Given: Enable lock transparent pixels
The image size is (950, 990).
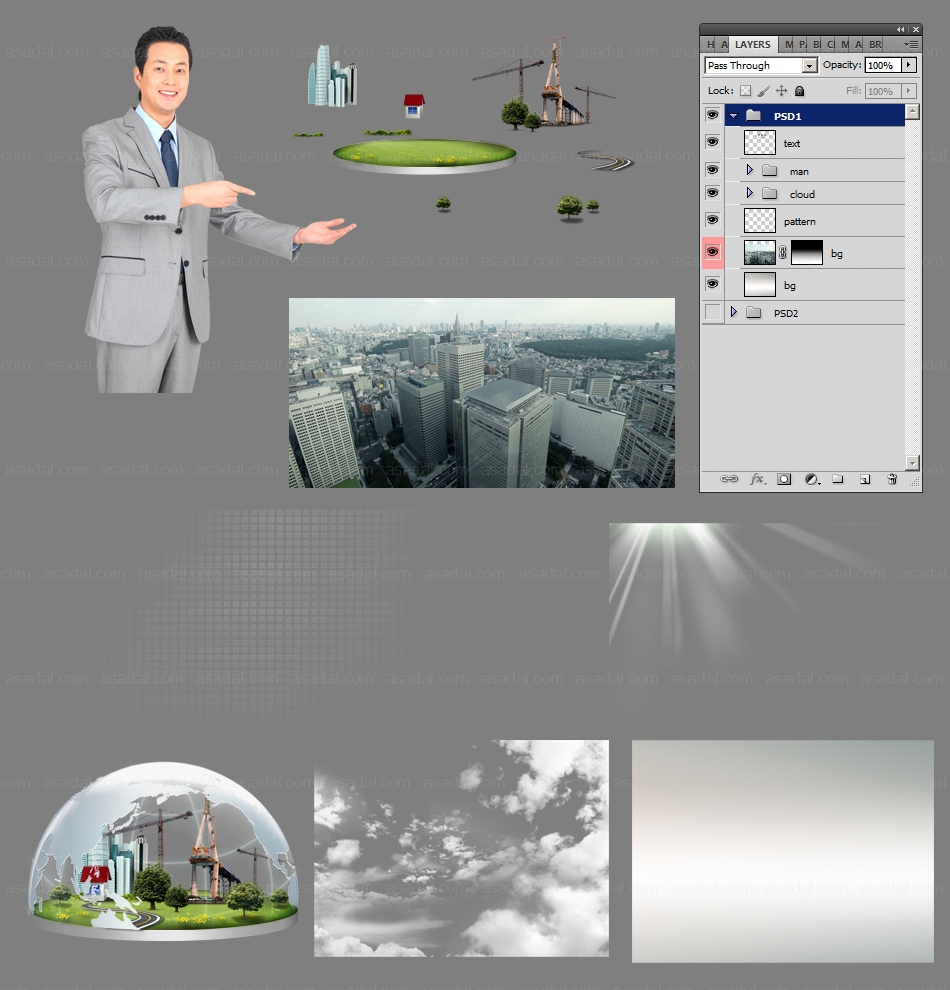Looking at the screenshot, I should click(745, 91).
